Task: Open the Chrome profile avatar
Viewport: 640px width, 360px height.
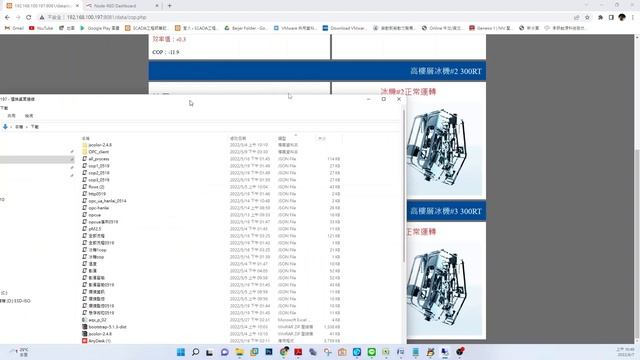Action: coord(622,17)
